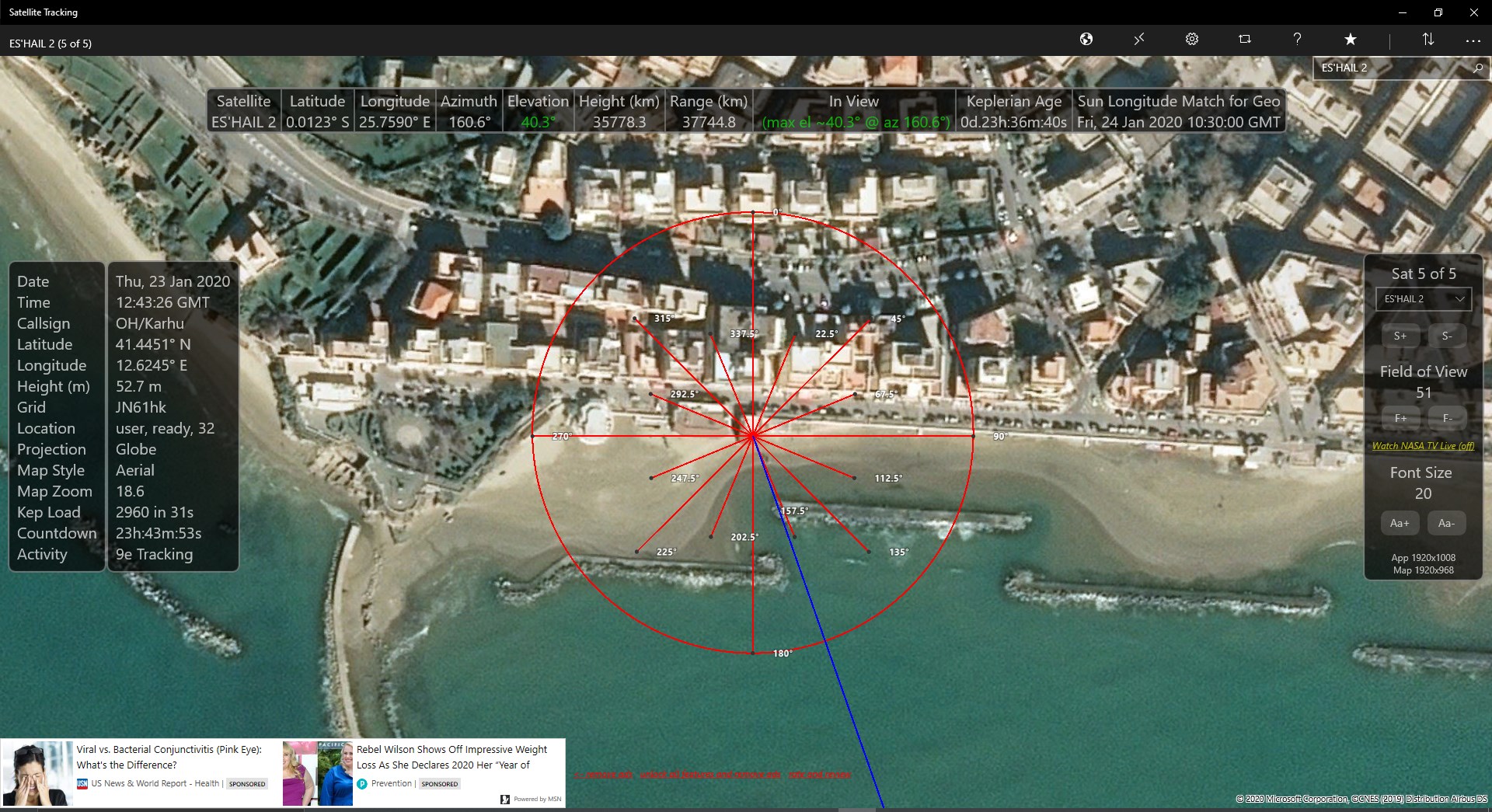Image resolution: width=1492 pixels, height=812 pixels.
Task: Mark ES'HAIL 2 favorite with star icon
Action: click(1351, 39)
